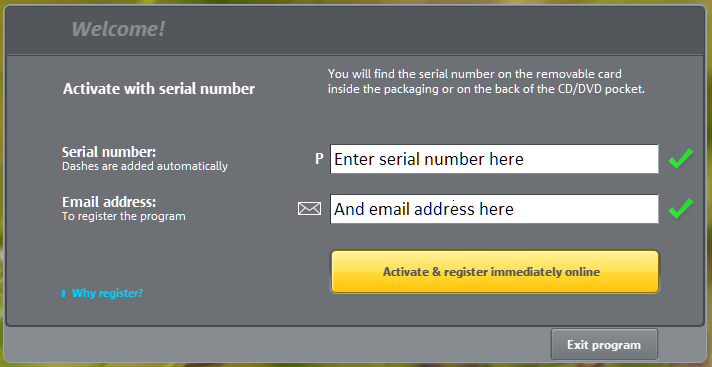This screenshot has height=367, width=712.
Task: Select the And email address here text
Action: (424, 209)
